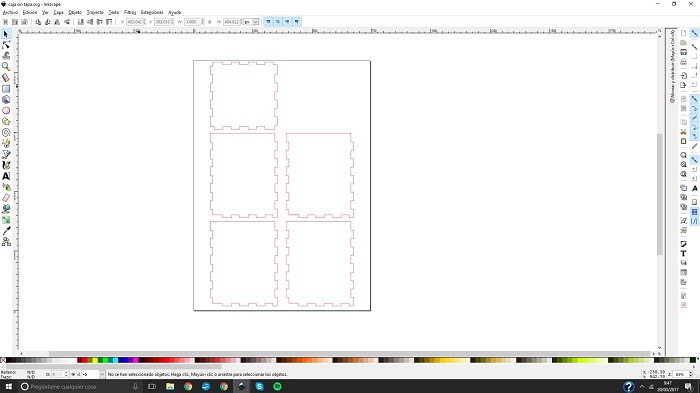The height and width of the screenshot is (393, 700).
Task: Click the Print document icon
Action: (683, 62)
